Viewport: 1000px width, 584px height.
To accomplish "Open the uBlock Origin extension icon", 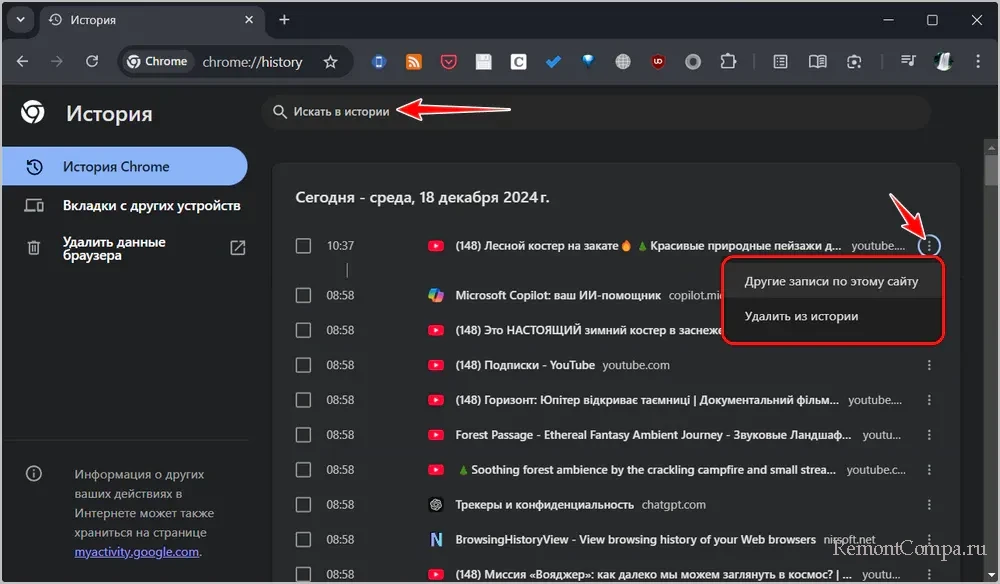I will click(658, 62).
